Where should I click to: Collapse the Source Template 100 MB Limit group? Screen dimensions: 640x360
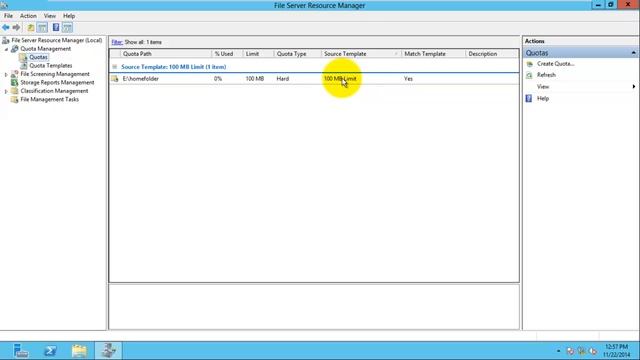(115, 67)
